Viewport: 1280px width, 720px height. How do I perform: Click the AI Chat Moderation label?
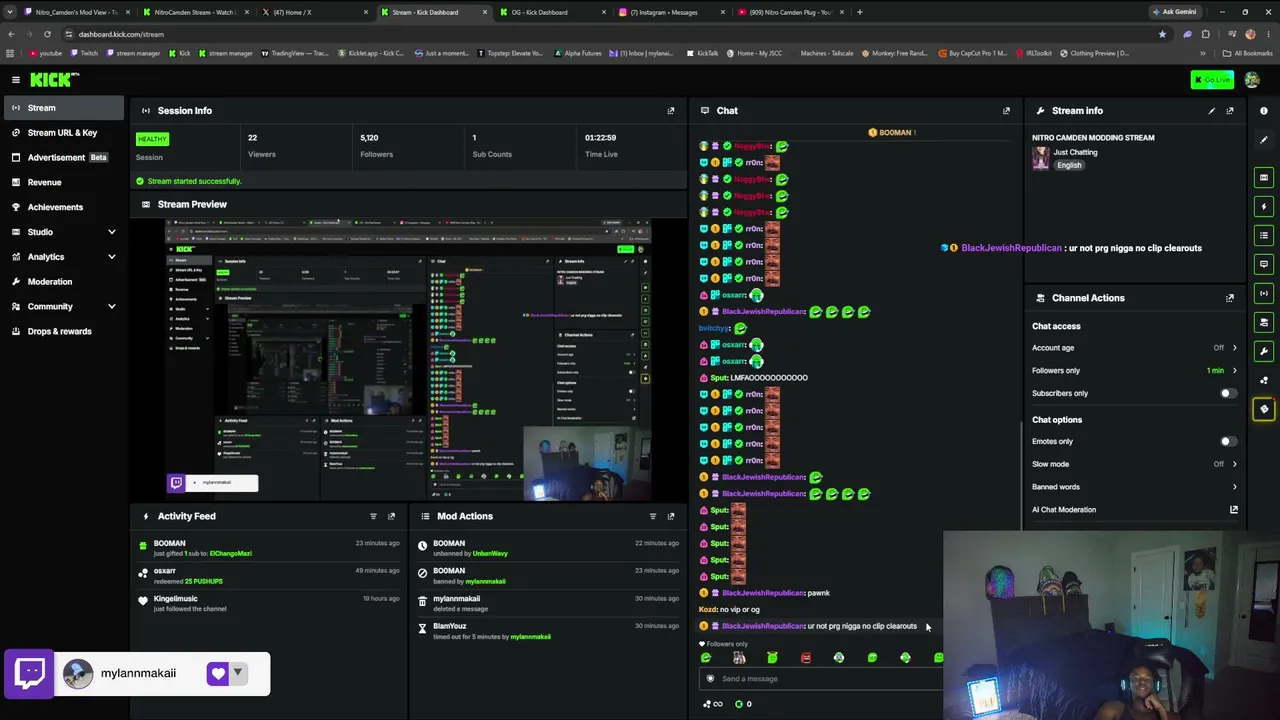coord(1064,510)
